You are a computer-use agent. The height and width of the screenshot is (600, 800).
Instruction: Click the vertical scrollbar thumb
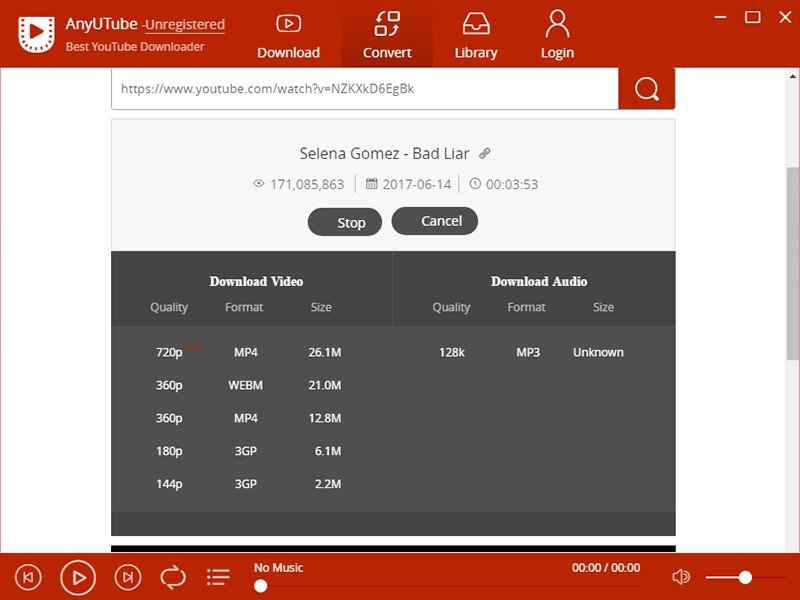[792, 263]
